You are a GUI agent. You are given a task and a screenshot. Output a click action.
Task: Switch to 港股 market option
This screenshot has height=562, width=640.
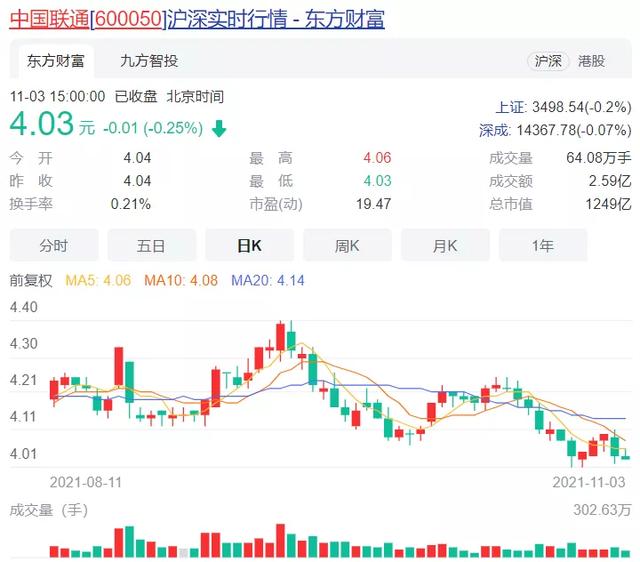coord(591,61)
